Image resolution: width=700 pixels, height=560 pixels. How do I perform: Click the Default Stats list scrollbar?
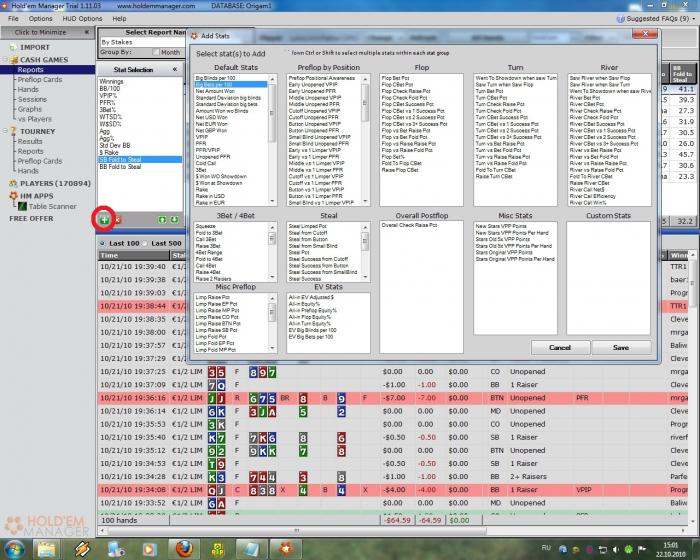pos(272,140)
